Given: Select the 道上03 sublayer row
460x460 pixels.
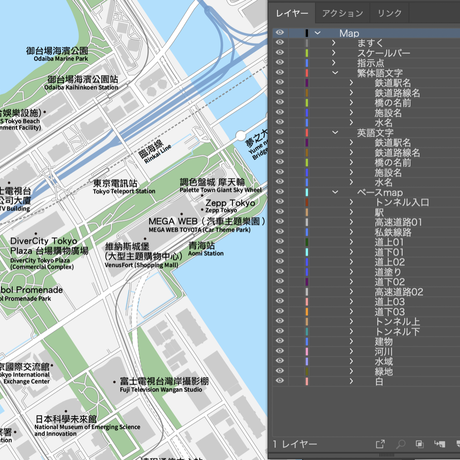Looking at the screenshot, I should click(x=366, y=301).
